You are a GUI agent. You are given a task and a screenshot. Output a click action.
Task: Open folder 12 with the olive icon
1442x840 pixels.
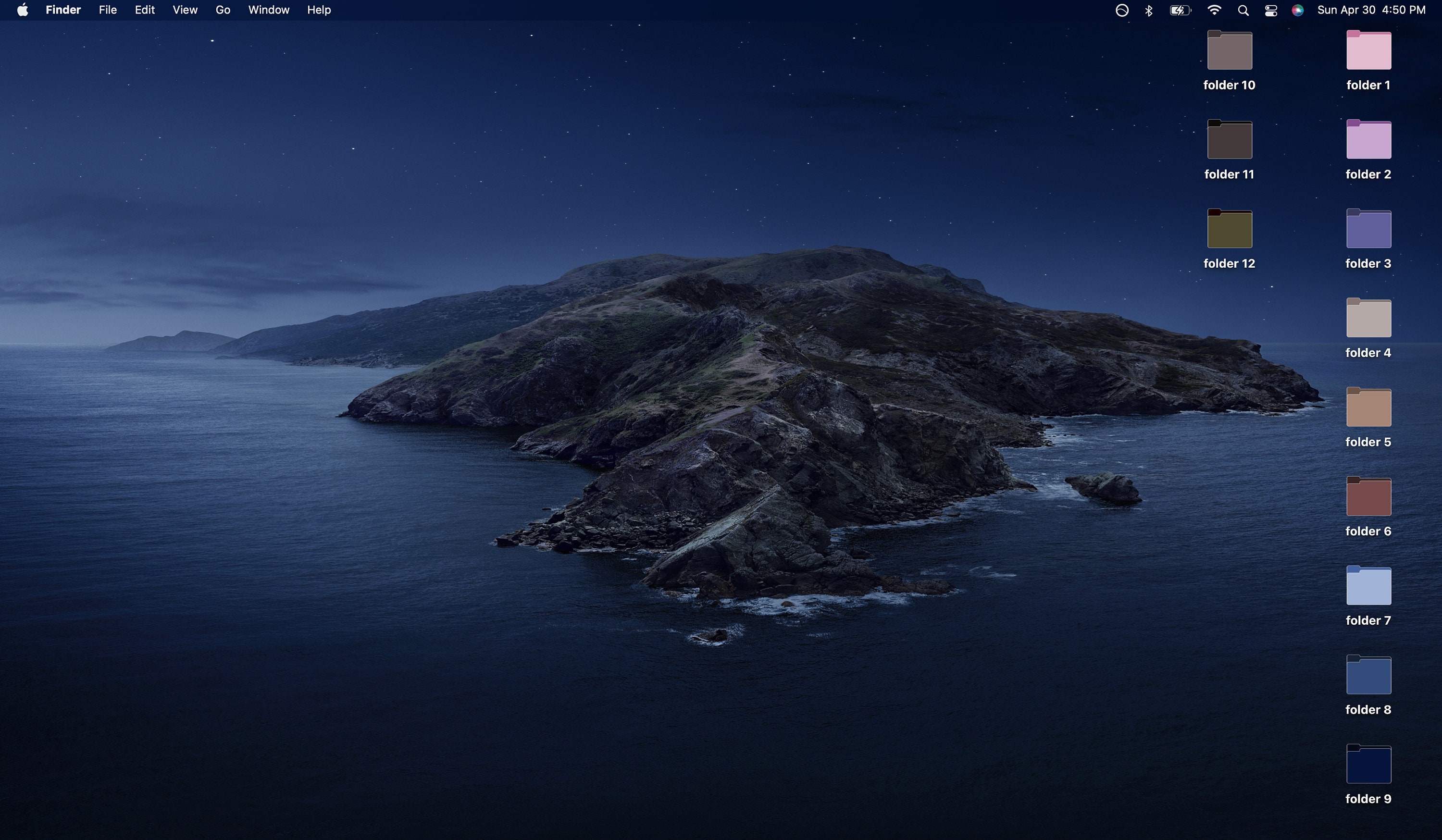tap(1229, 228)
